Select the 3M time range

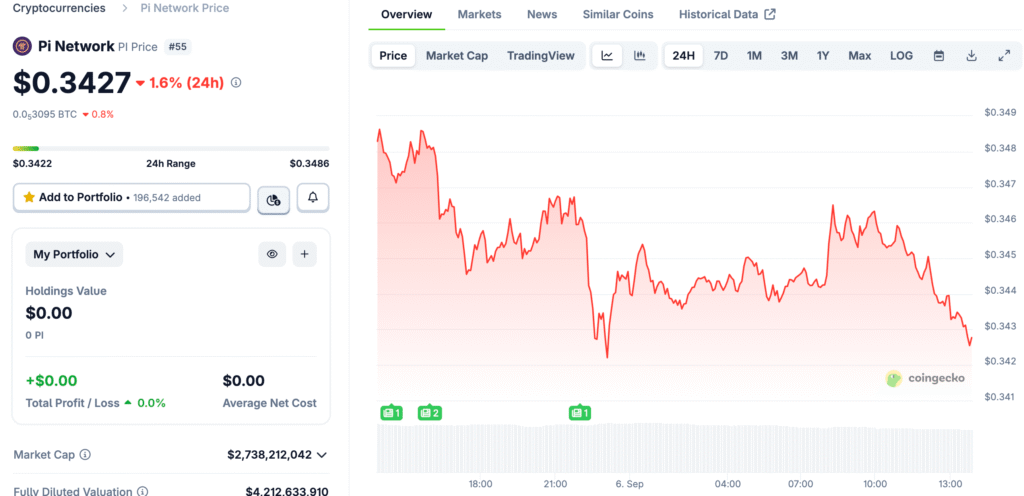tap(789, 56)
